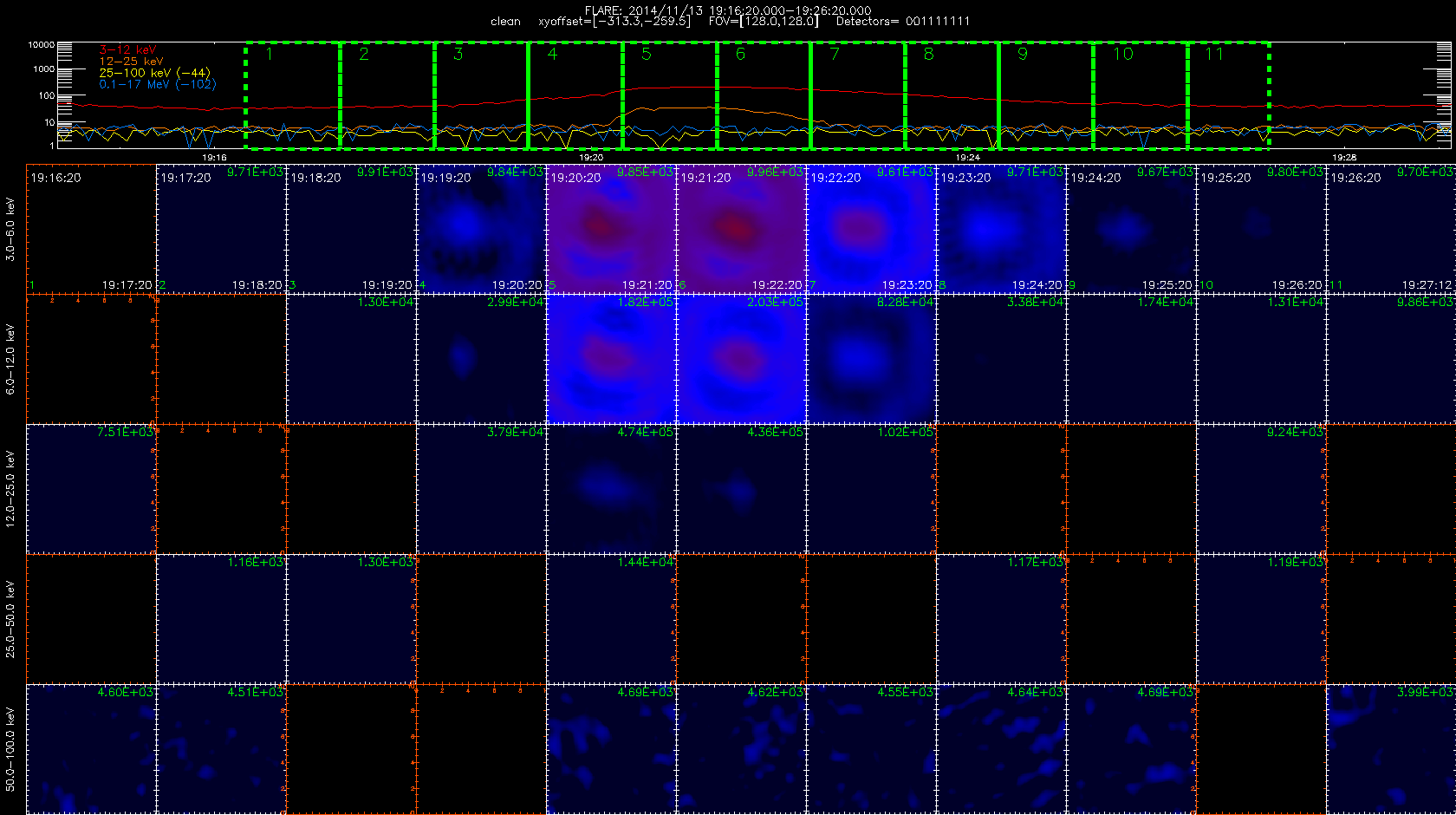Open the 50-100 keV image labeled 4.62E+03
This screenshot has height=815, width=1456.
741,749
